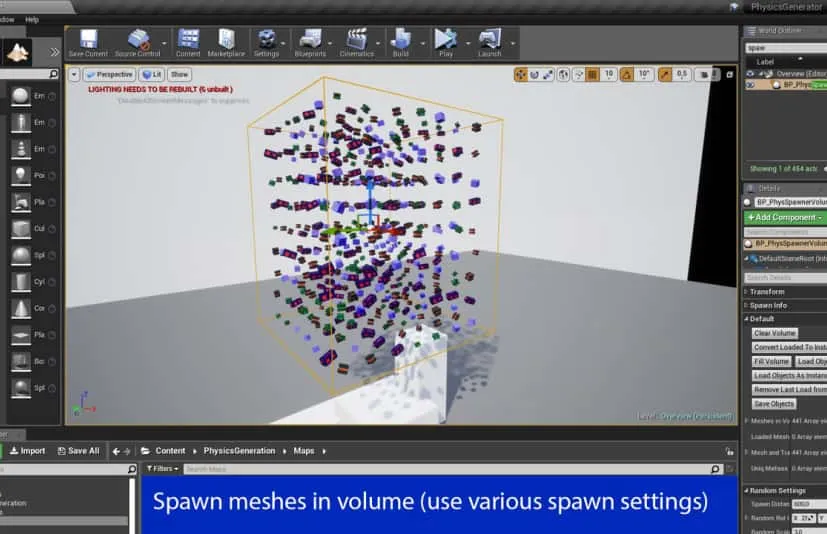
Task: Click Maps in breadcrumb path
Action: 304,451
